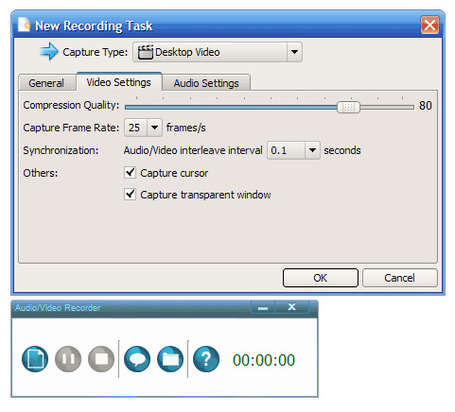Click the Compression Quality slider handle
The height and width of the screenshot is (412, 455).
[348, 107]
